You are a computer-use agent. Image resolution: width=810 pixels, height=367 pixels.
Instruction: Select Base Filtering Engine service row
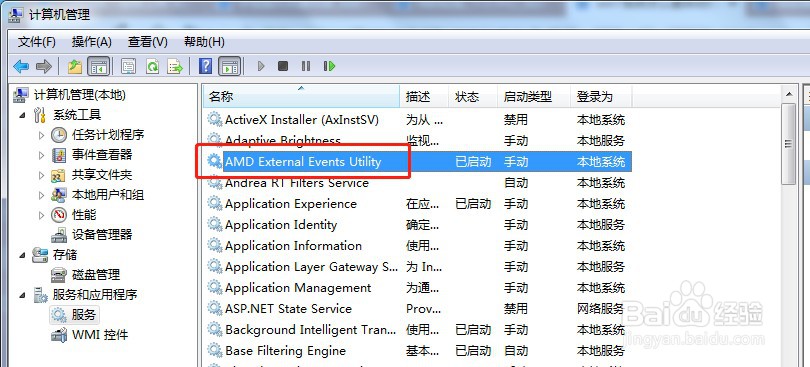tap(418, 350)
